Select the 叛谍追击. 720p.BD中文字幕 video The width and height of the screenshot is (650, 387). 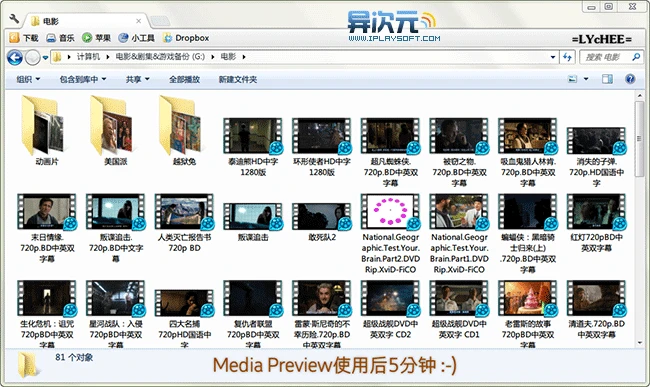tap(116, 228)
